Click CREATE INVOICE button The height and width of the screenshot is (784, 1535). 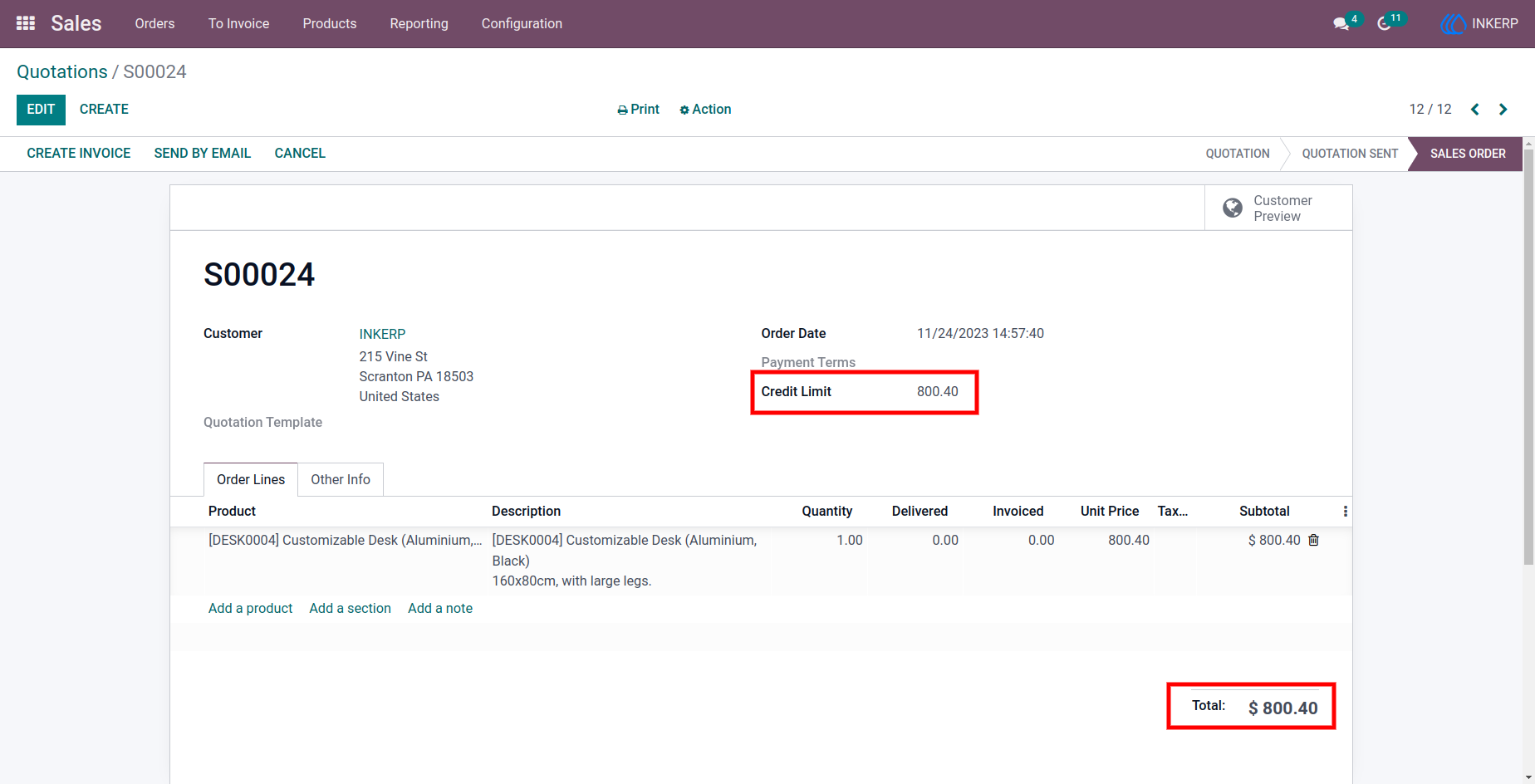click(x=79, y=154)
